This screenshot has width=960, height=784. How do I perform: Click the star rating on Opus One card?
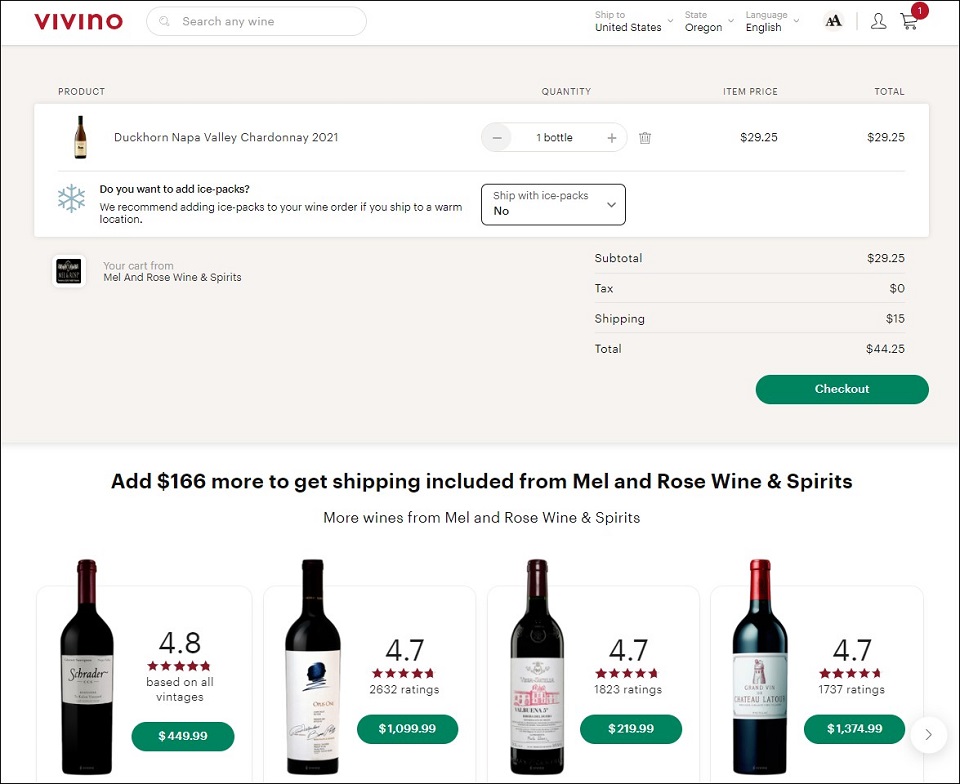pyautogui.click(x=403, y=673)
